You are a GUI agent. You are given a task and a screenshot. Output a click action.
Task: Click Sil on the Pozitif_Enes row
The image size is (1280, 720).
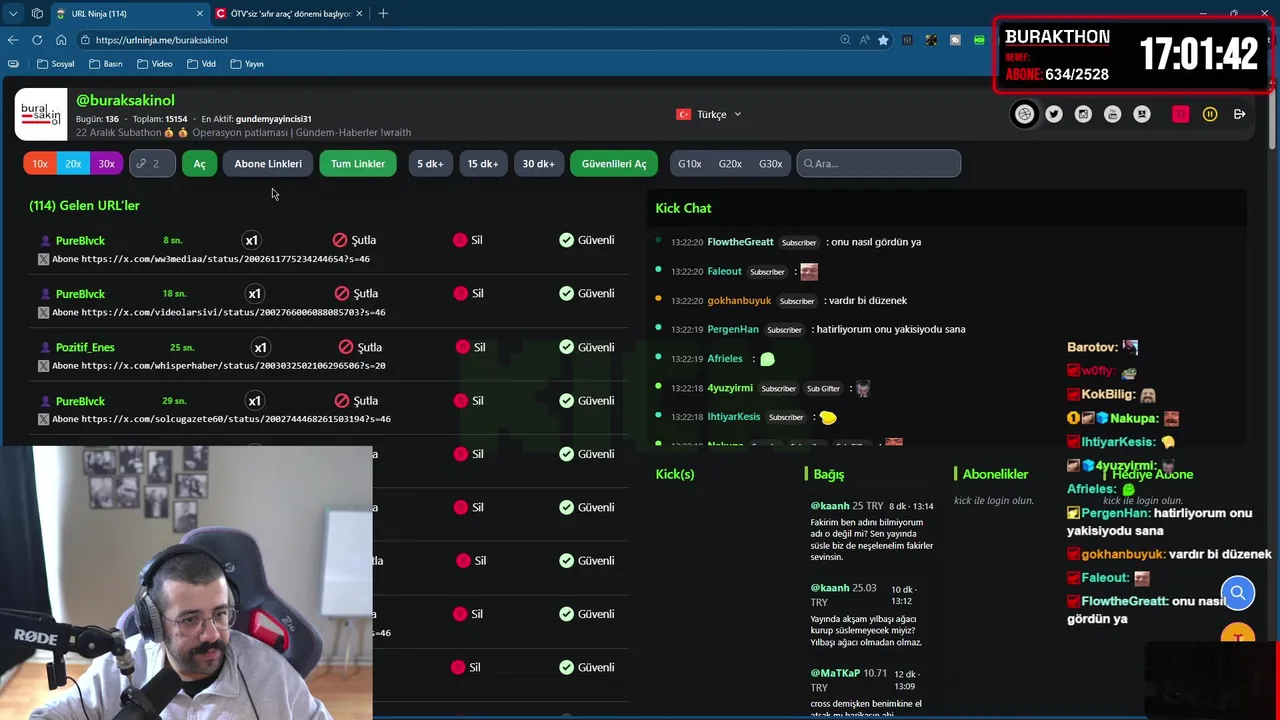[x=470, y=347]
